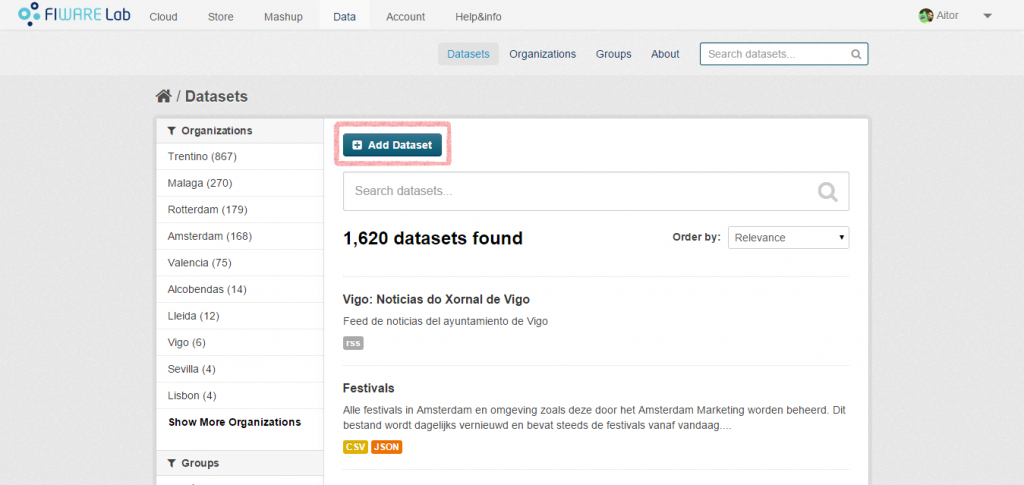
Task: Click Aitor's user avatar
Action: [x=925, y=16]
